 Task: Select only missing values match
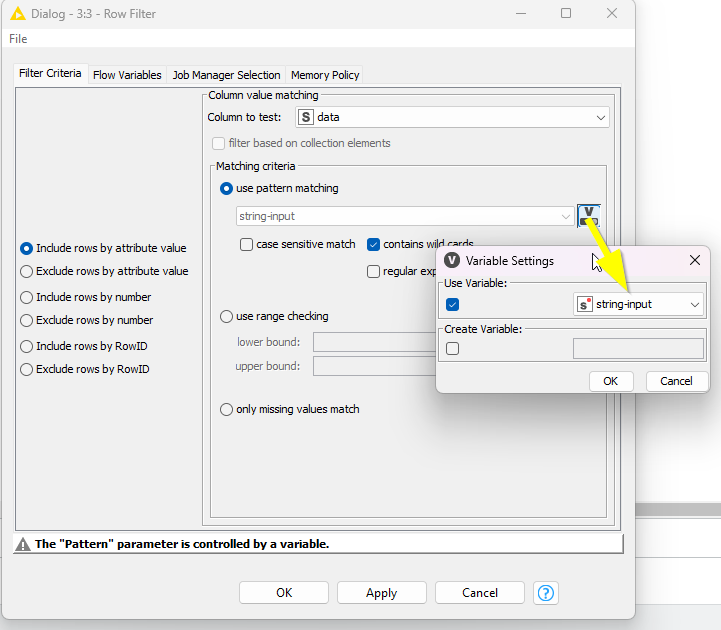(226, 409)
